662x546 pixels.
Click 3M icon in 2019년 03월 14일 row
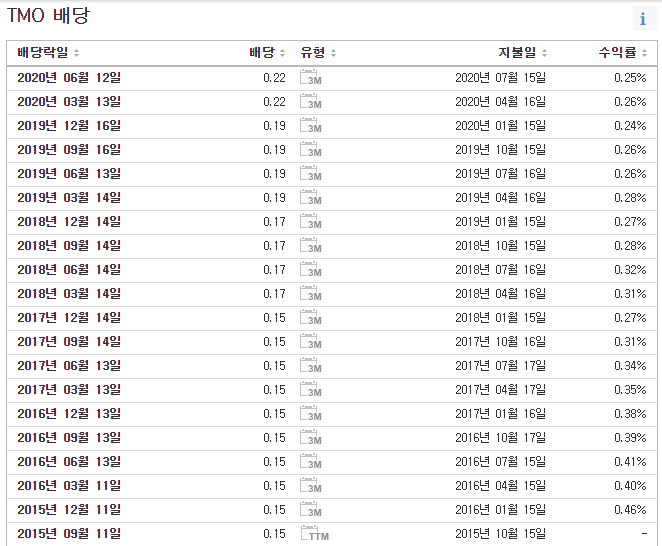pos(311,198)
